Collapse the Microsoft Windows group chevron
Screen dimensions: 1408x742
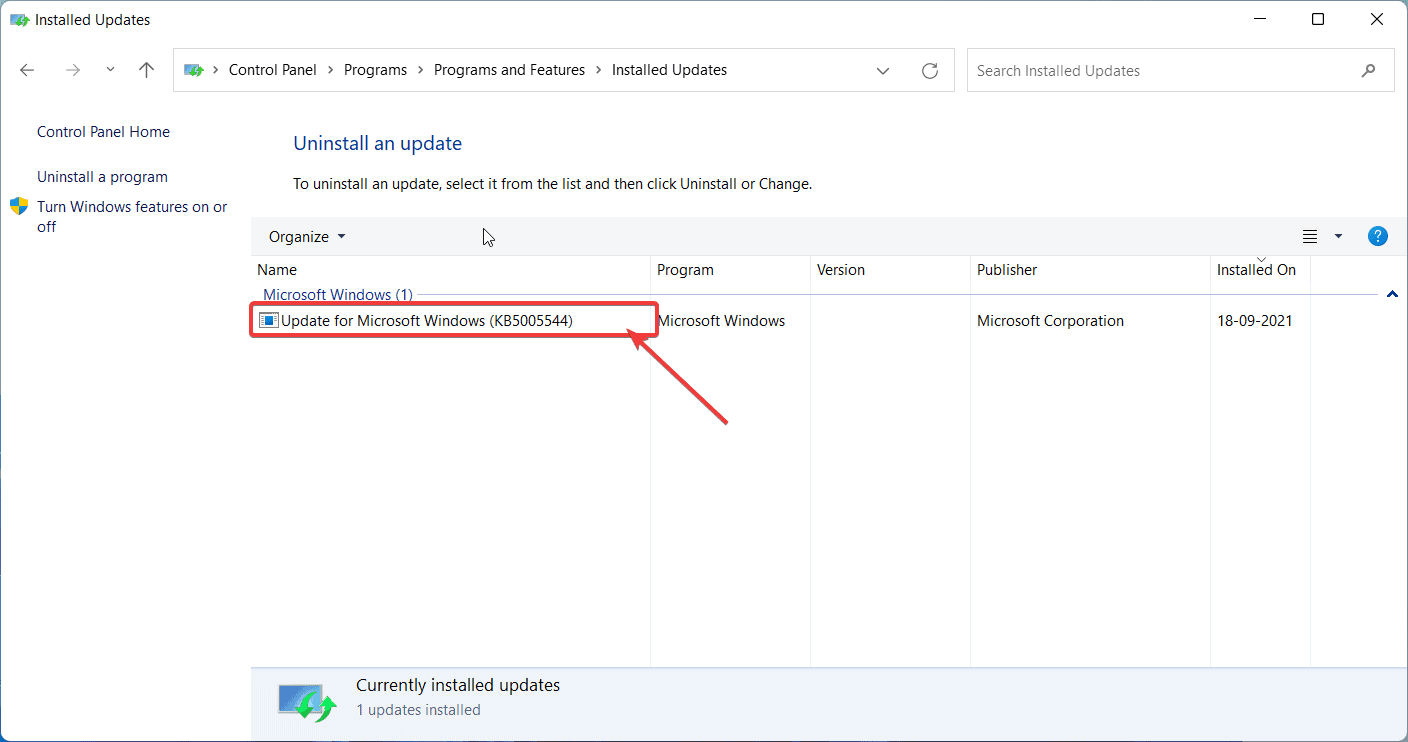pos(1392,294)
